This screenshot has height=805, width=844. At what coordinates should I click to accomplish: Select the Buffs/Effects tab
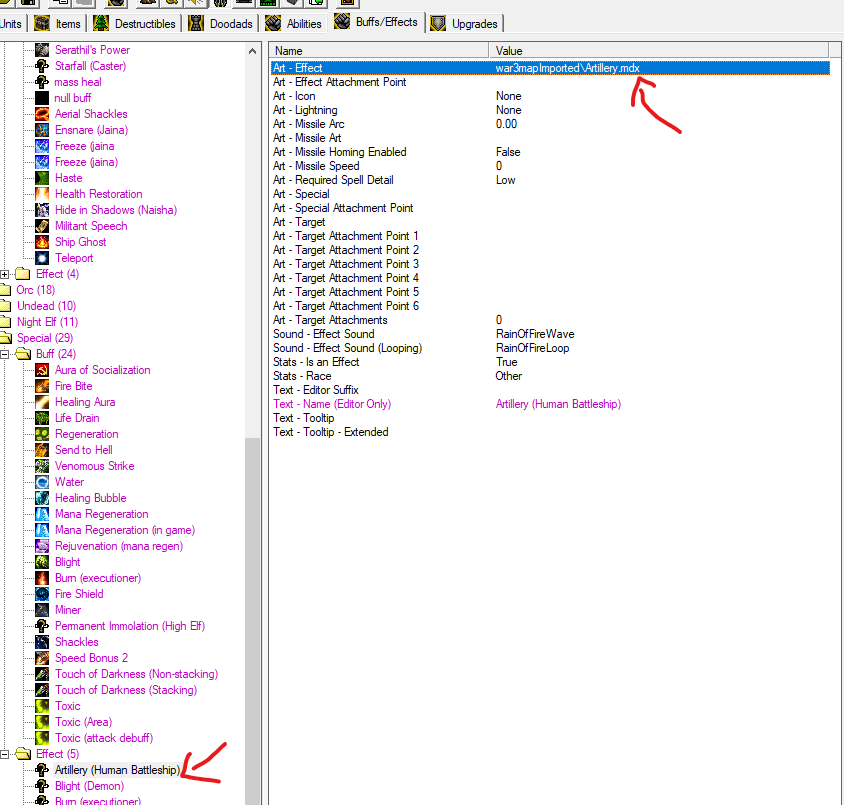tap(376, 22)
